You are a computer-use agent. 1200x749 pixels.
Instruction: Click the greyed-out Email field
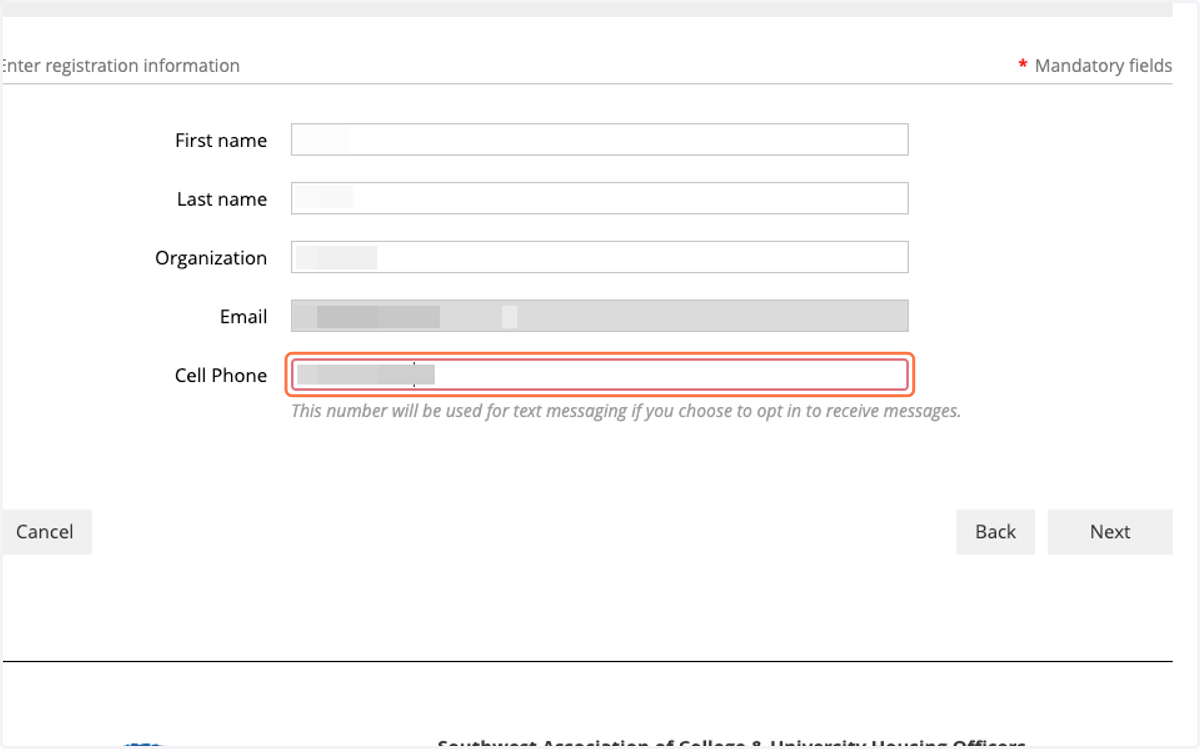point(599,316)
